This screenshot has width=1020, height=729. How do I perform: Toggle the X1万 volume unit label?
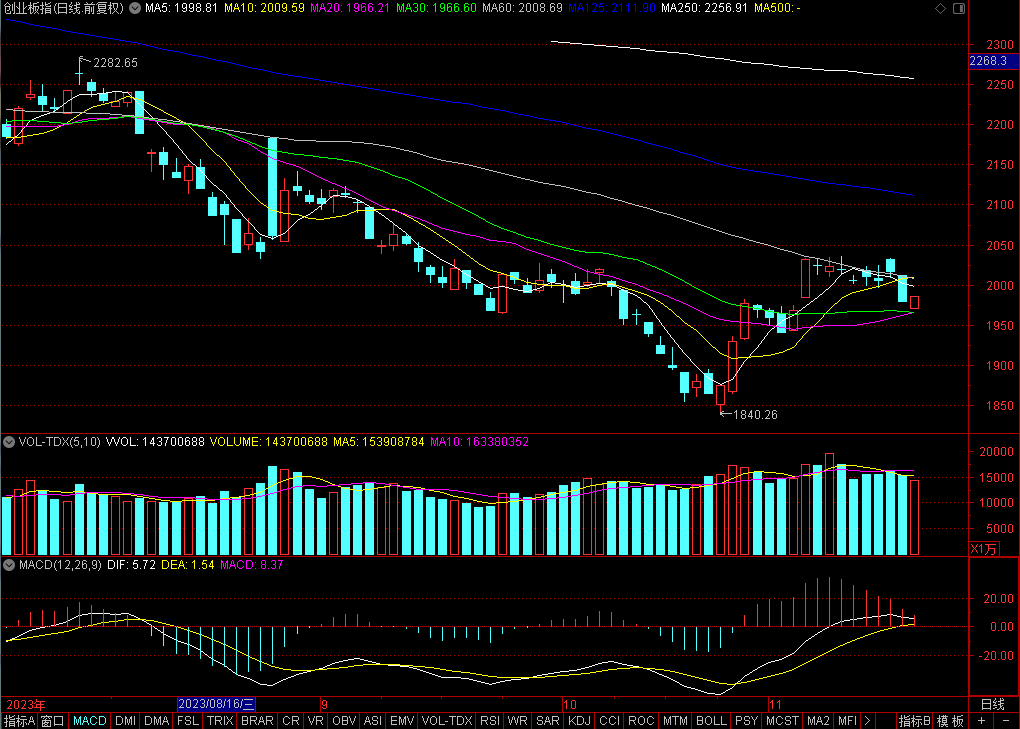point(983,548)
